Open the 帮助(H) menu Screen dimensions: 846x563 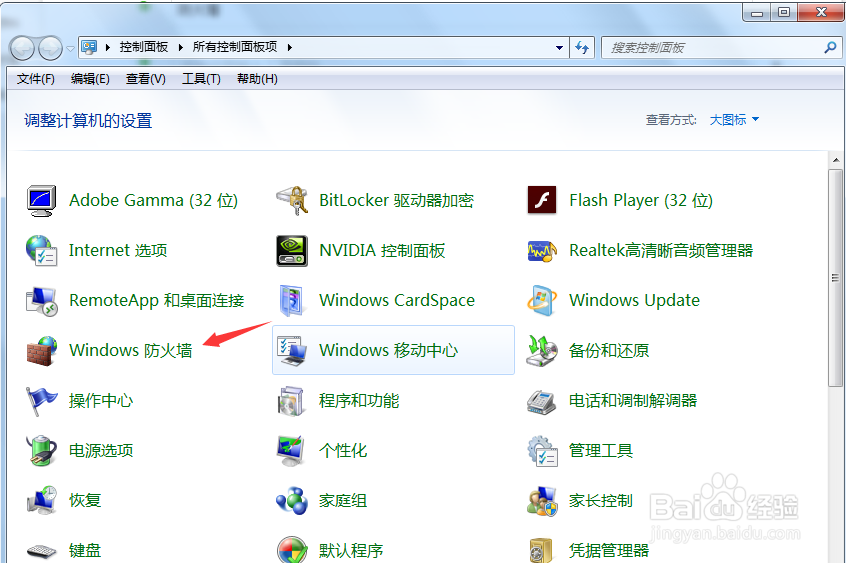pyautogui.click(x=257, y=79)
